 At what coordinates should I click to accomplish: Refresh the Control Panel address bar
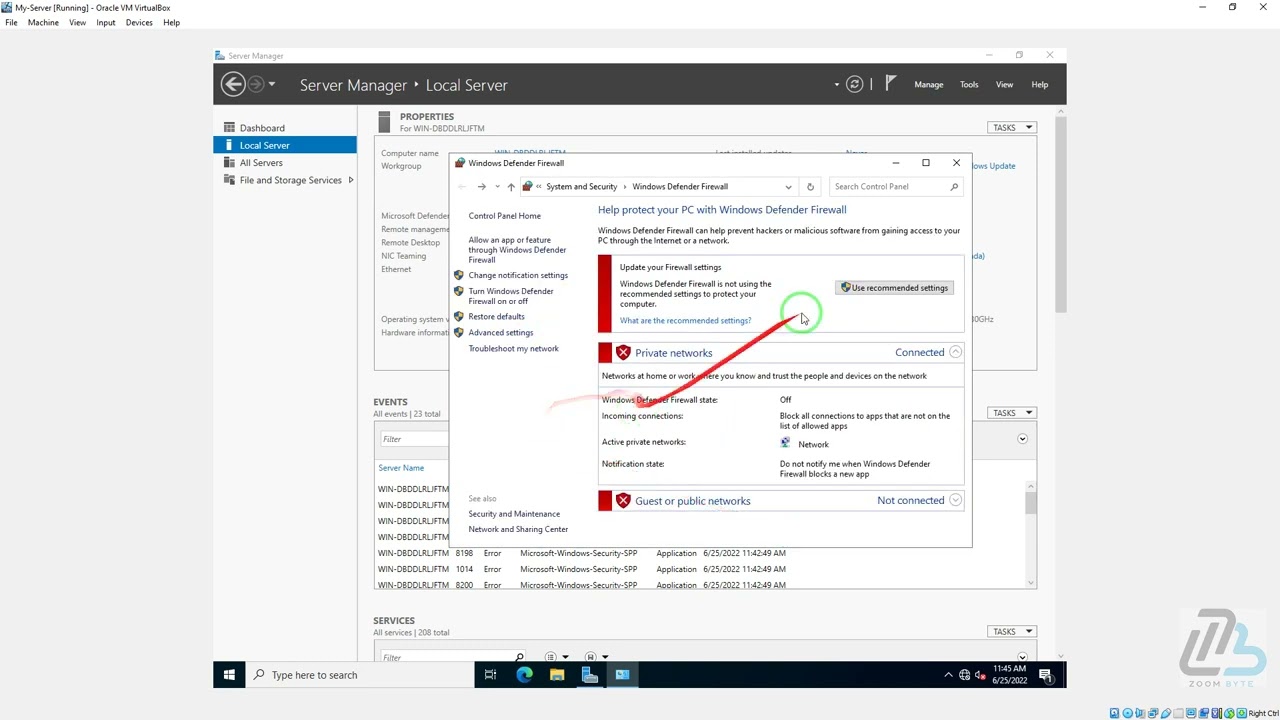click(x=810, y=187)
